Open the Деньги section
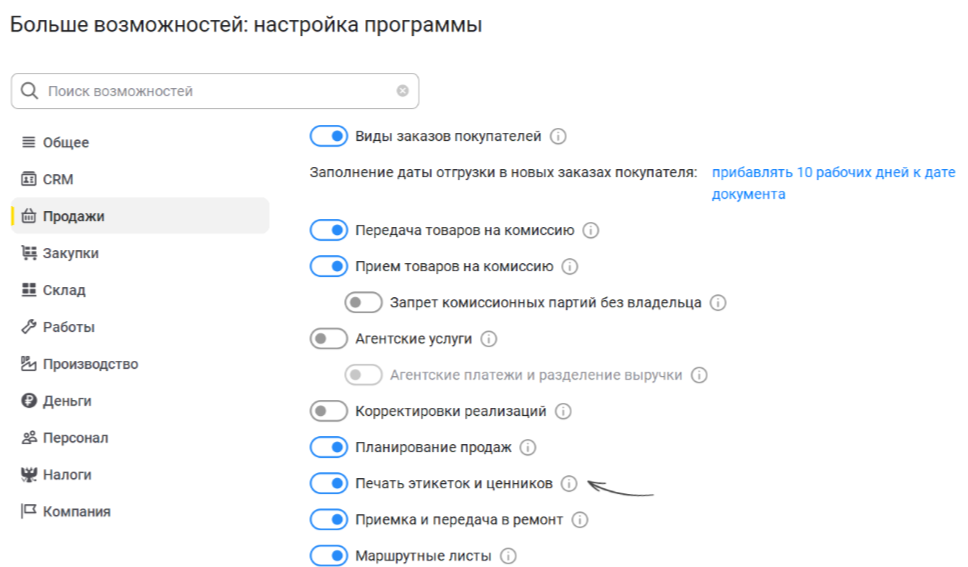The height and width of the screenshot is (567, 968). pos(140,400)
